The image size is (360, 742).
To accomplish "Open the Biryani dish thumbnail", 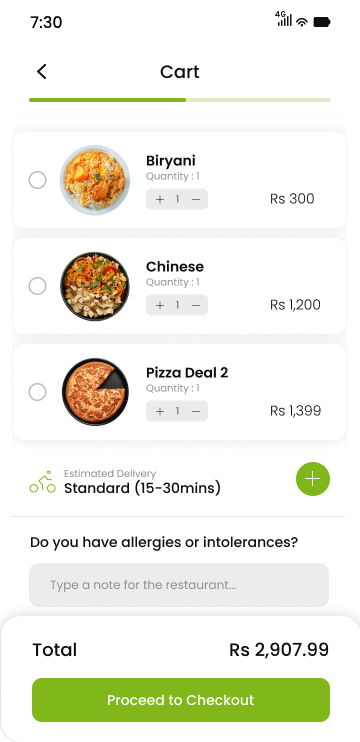I will coord(95,180).
